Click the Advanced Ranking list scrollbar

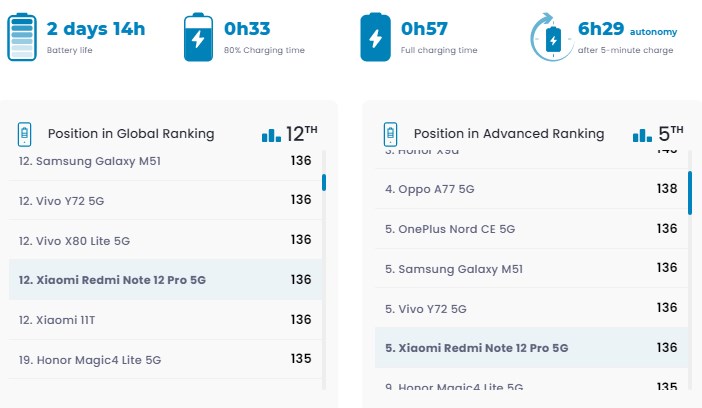pos(690,193)
